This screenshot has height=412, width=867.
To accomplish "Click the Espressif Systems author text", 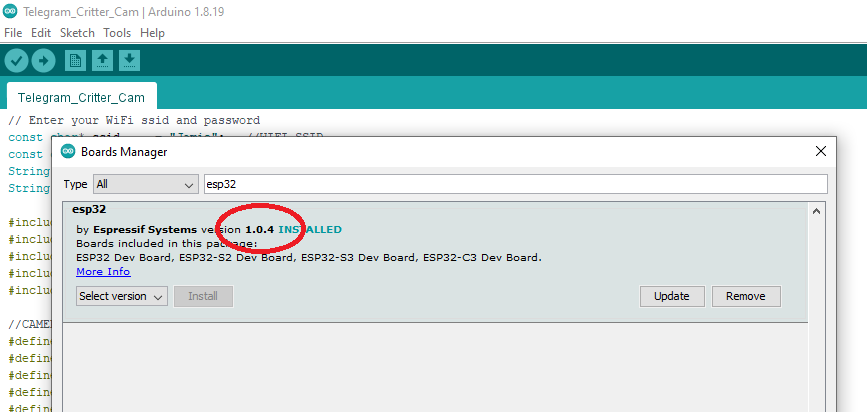I will [x=145, y=230].
